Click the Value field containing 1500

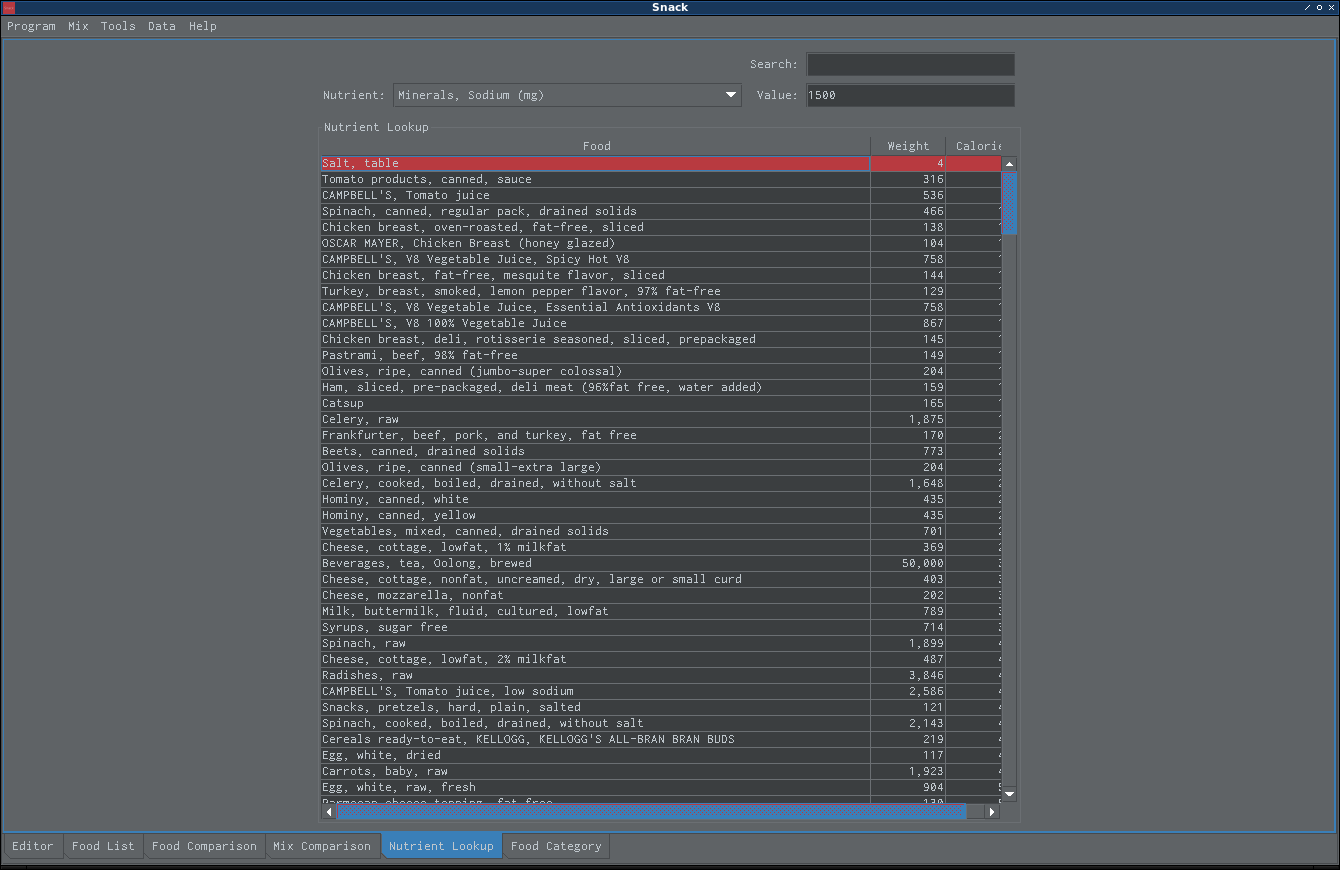(911, 95)
